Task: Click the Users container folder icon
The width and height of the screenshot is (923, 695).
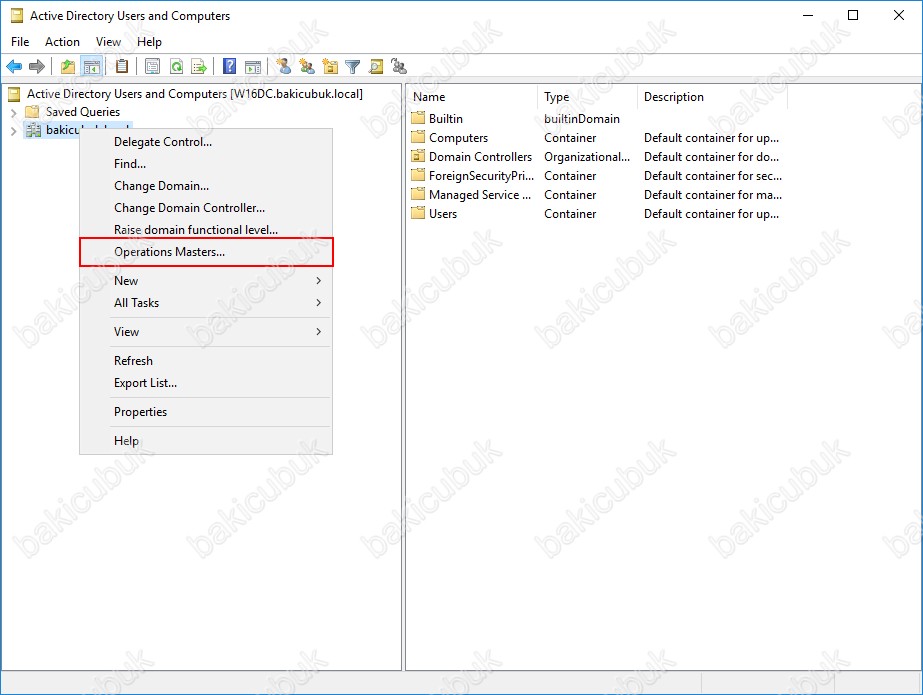Action: [x=418, y=214]
